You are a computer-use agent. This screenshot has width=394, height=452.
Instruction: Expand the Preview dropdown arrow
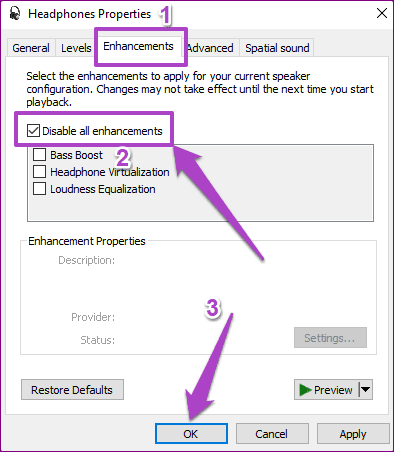pos(366,389)
